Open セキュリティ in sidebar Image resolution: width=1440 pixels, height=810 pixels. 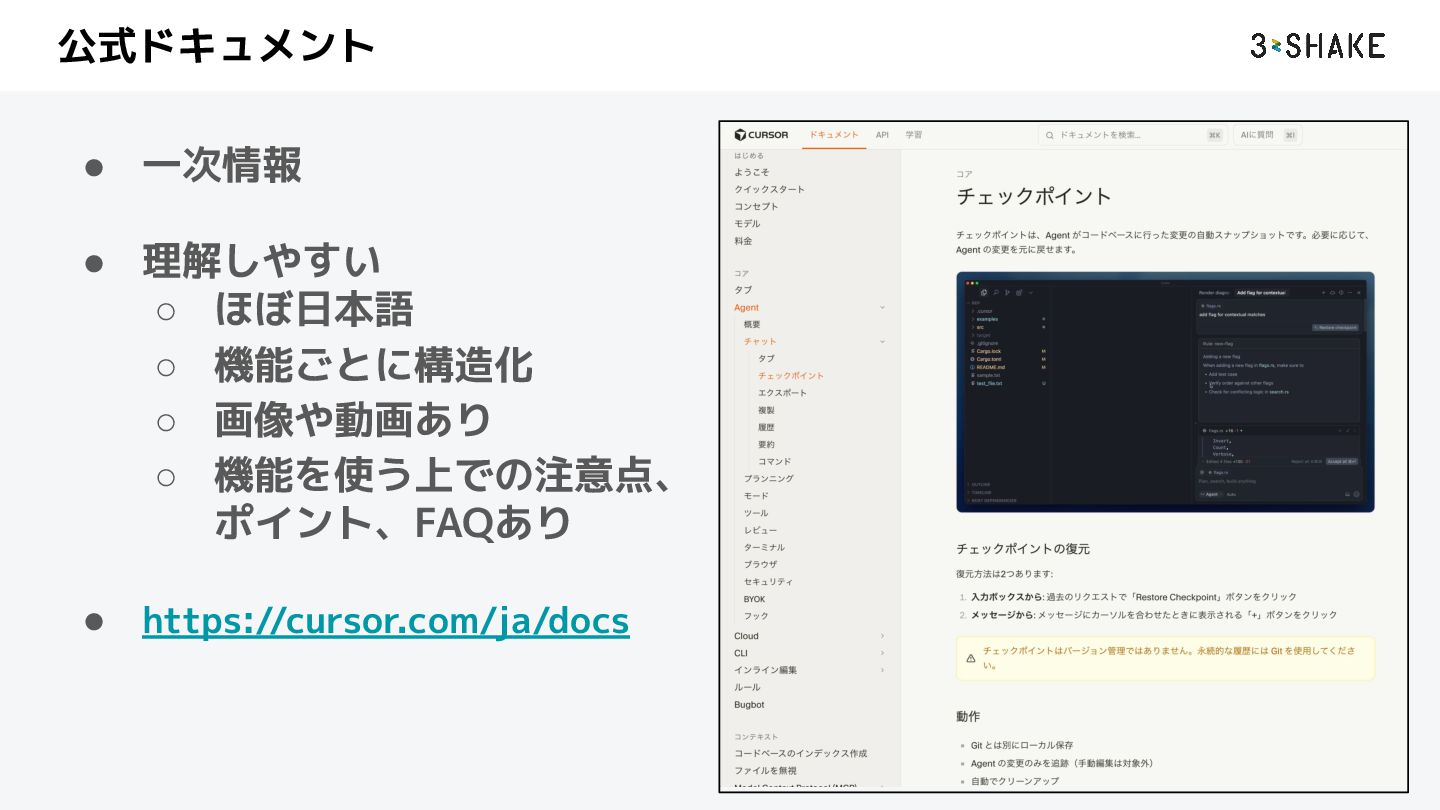768,581
